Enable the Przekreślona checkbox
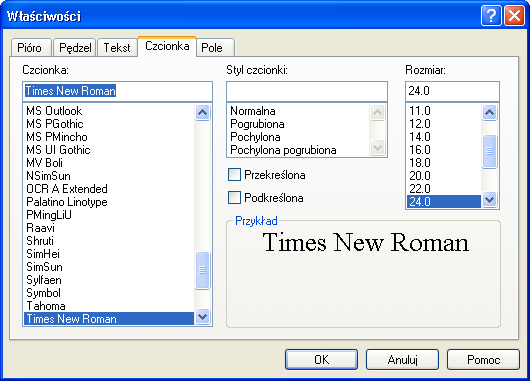This screenshot has height=381, width=530. (x=234, y=175)
